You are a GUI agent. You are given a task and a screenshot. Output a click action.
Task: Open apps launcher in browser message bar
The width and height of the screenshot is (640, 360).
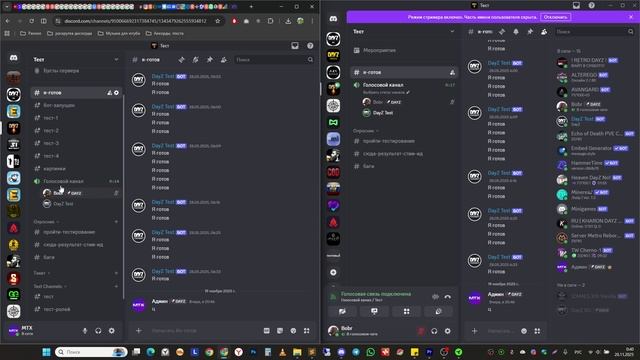pyautogui.click(x=307, y=331)
